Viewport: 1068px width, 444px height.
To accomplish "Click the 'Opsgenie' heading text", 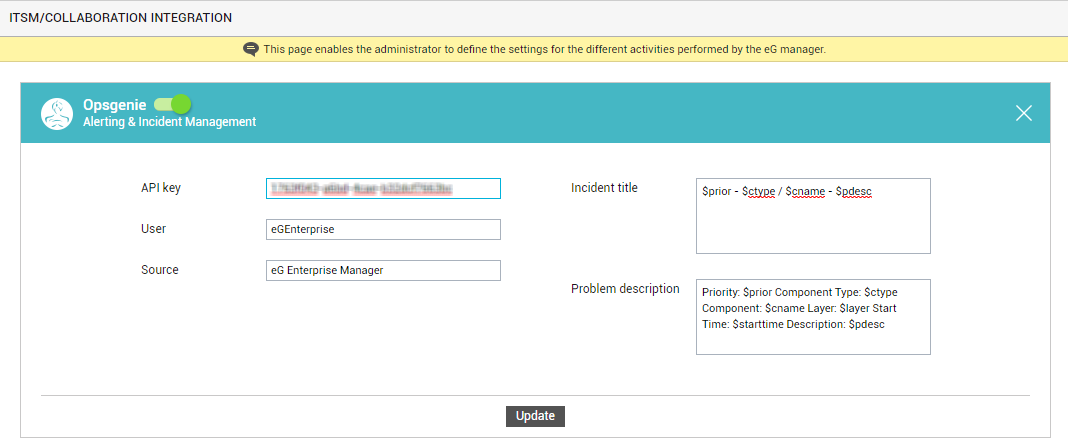I will (114, 105).
